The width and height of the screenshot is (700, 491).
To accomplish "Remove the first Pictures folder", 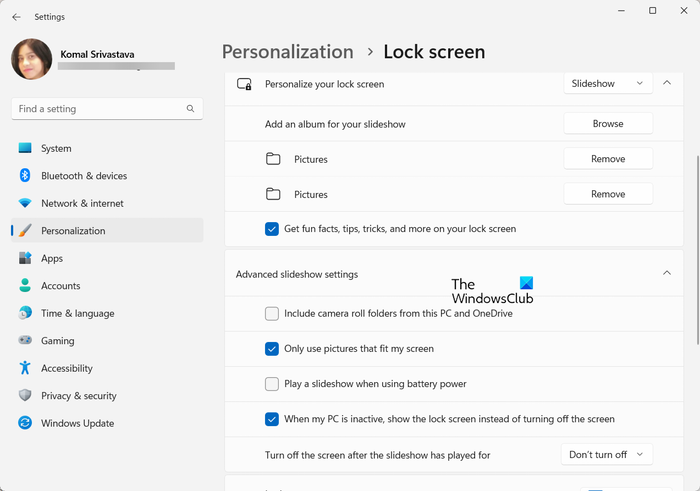I will (608, 159).
